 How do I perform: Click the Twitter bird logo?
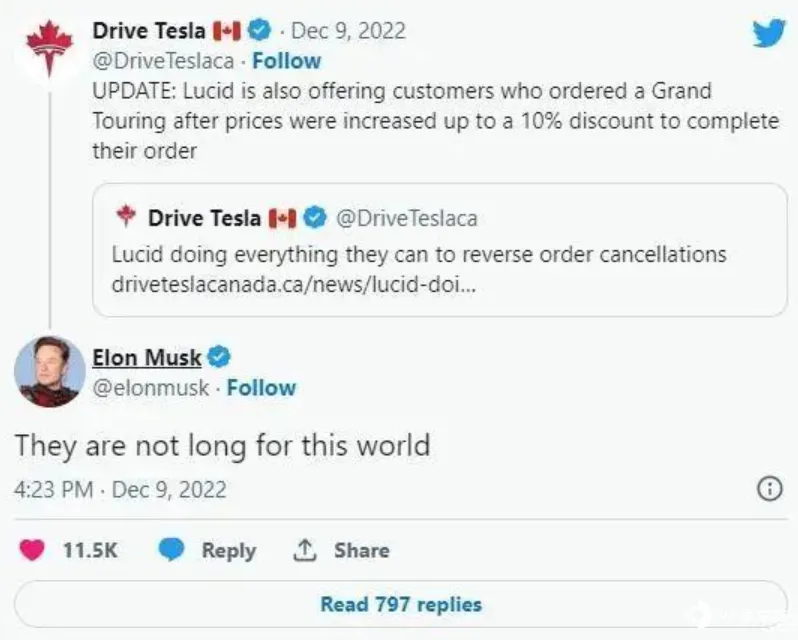[x=769, y=33]
